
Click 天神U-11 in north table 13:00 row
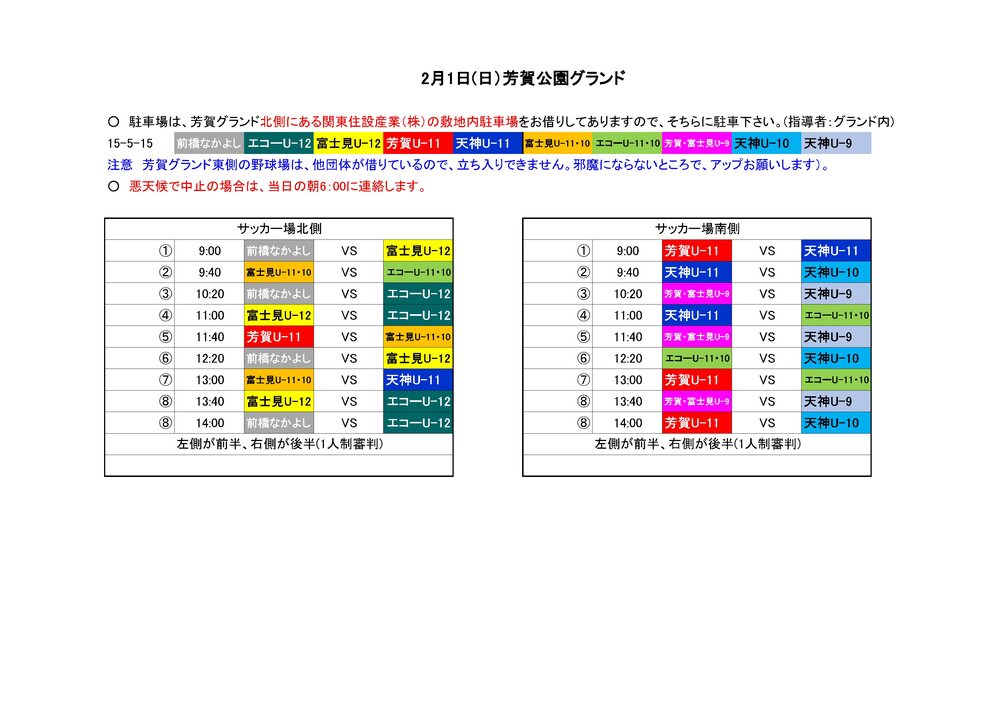coord(418,380)
